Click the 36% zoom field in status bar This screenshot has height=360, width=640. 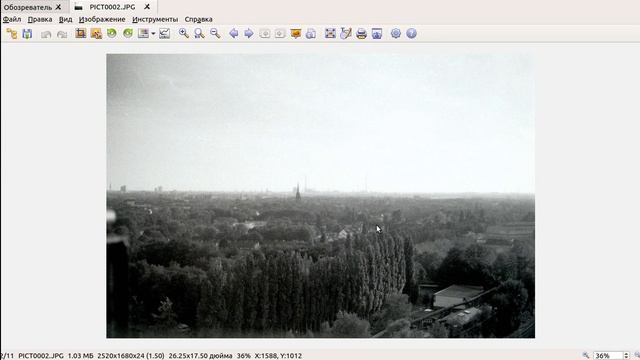[608, 356]
